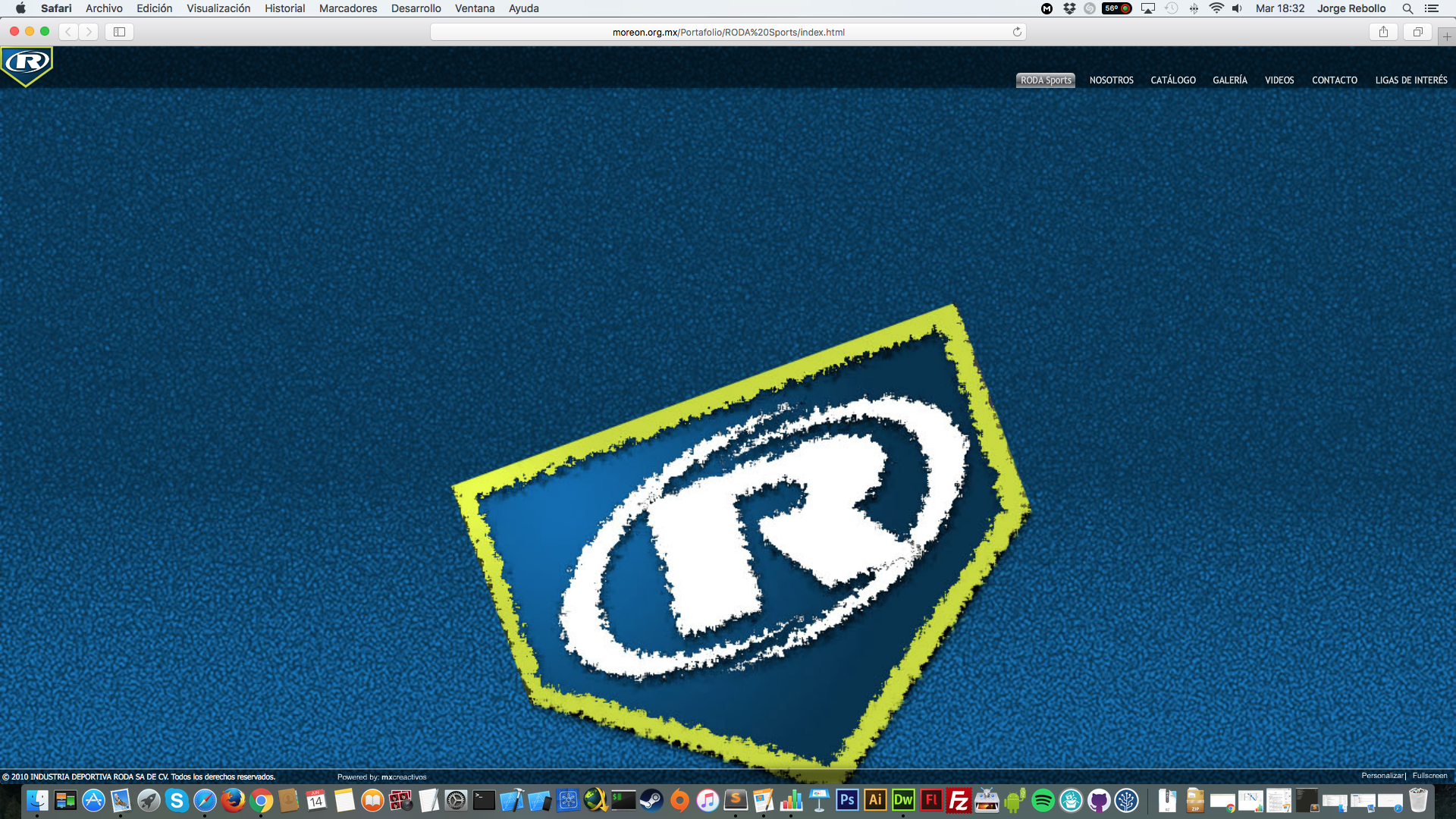Launch the App Store from the Dock
Viewport: 1456px width, 819px height.
[93, 800]
